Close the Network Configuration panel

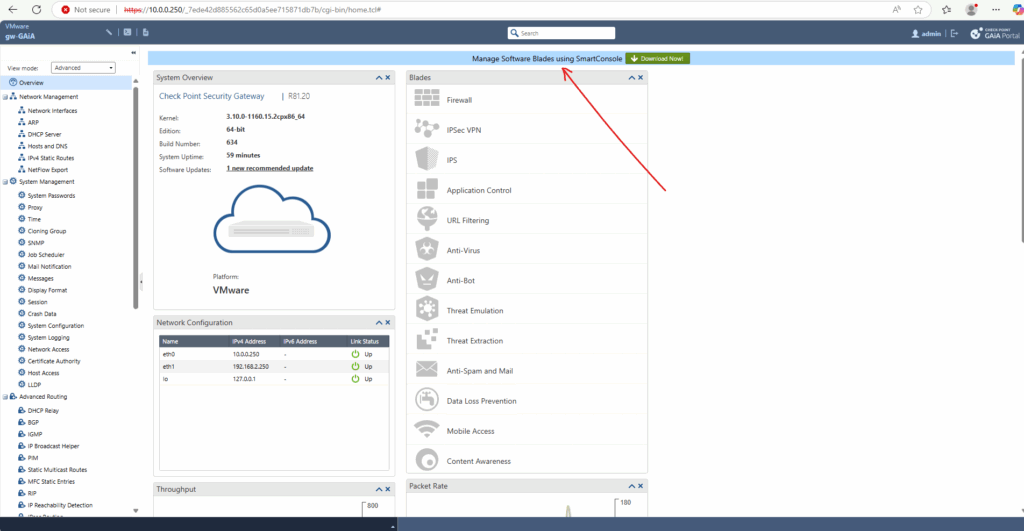click(388, 323)
